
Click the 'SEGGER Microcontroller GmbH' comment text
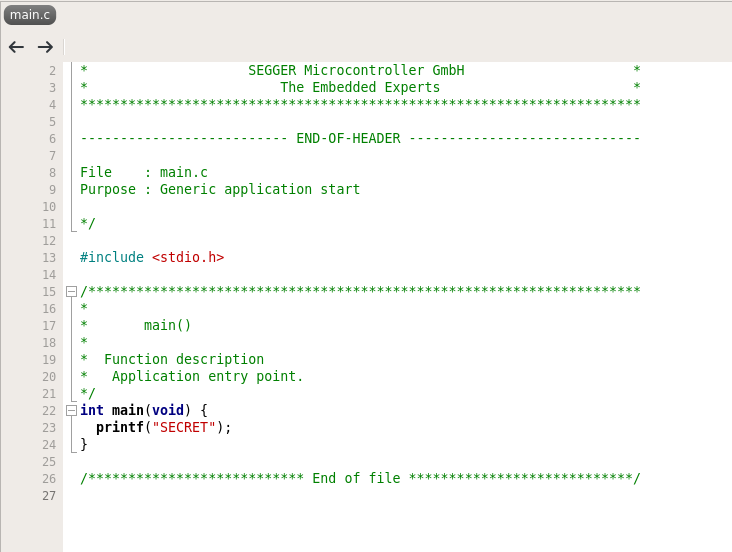pyautogui.click(x=356, y=70)
